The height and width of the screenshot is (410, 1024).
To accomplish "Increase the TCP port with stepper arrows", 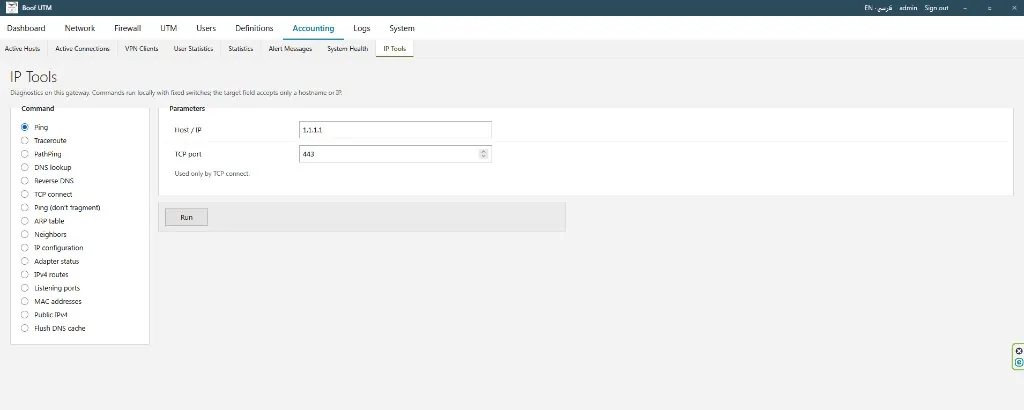I will [483, 151].
